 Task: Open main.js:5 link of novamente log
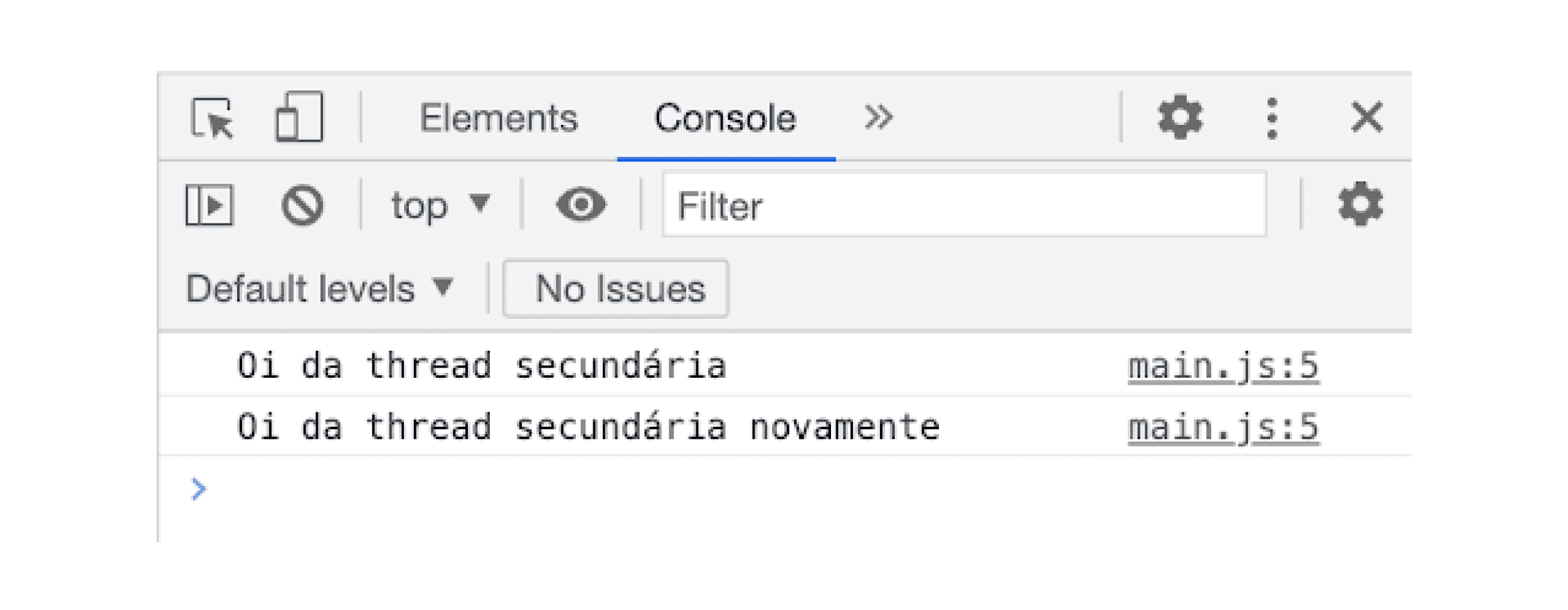click(x=1223, y=427)
